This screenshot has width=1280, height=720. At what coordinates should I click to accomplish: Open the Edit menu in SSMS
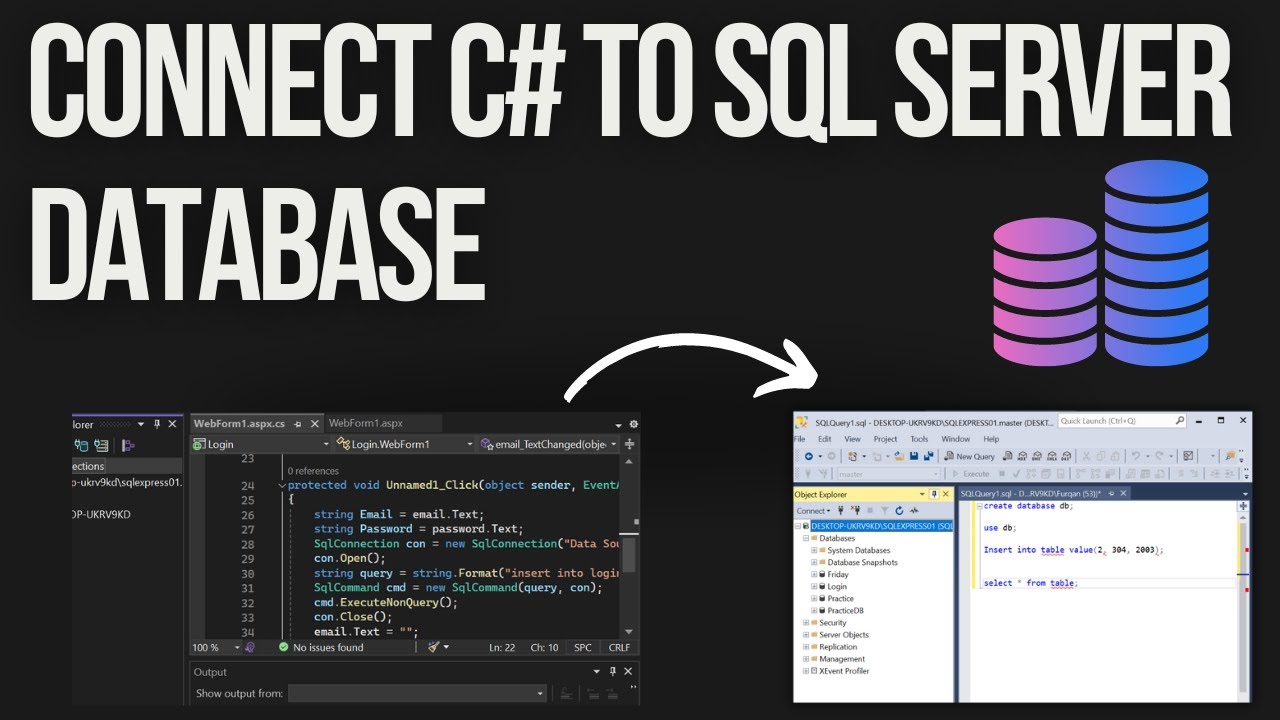coord(825,439)
